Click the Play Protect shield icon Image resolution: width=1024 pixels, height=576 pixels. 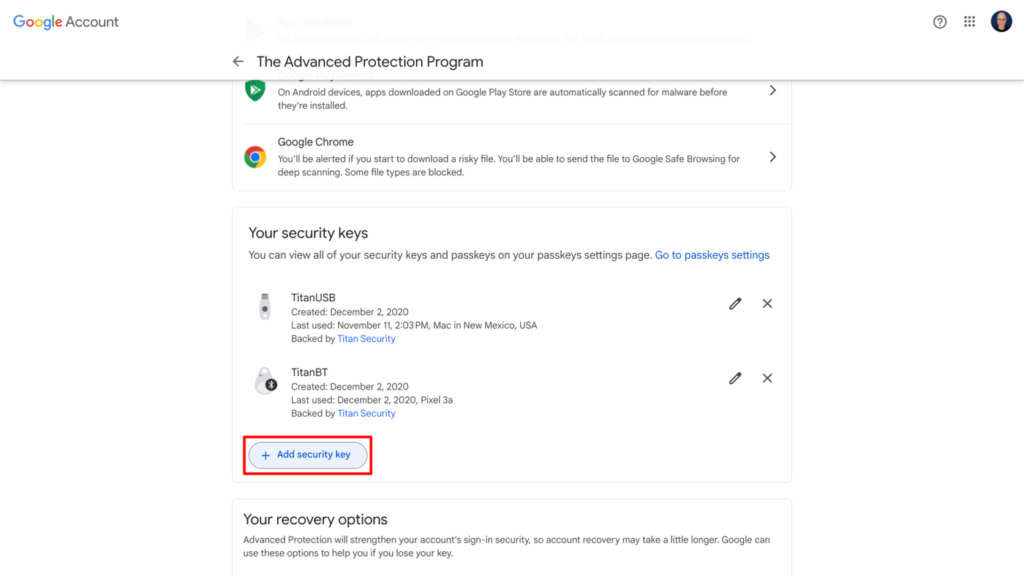254,90
